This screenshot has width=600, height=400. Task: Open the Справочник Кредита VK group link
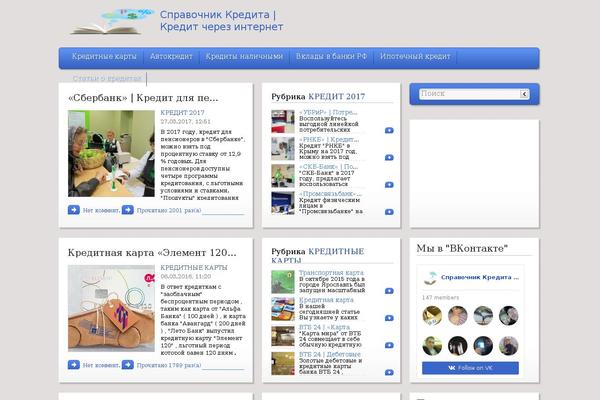point(480,278)
